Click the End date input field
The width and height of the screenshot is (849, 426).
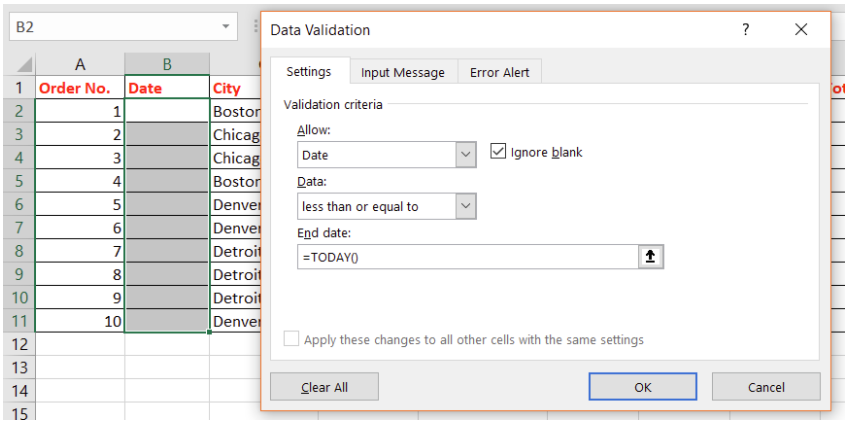click(468, 257)
